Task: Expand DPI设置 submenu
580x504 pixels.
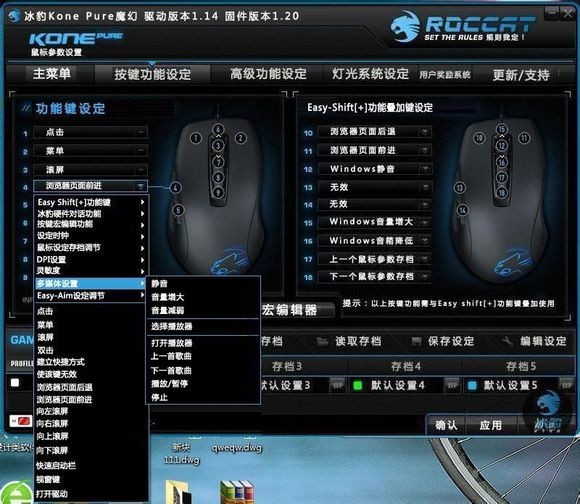Action: [x=91, y=260]
